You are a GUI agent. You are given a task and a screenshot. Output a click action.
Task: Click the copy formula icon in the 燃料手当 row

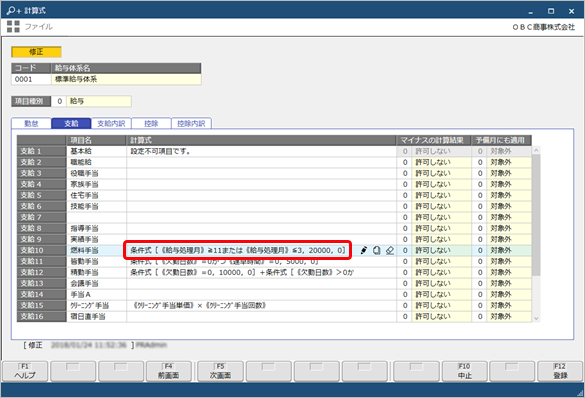[376, 250]
